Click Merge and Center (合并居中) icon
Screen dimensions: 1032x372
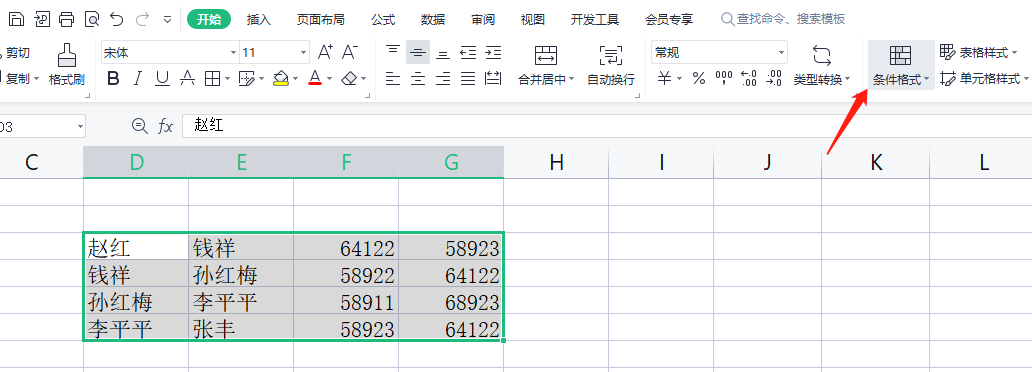tap(546, 55)
